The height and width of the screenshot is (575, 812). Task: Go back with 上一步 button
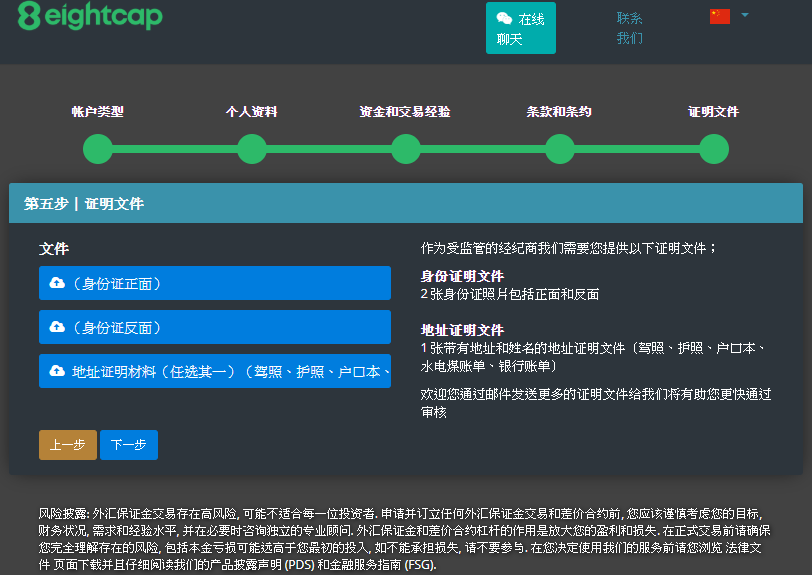[68, 445]
